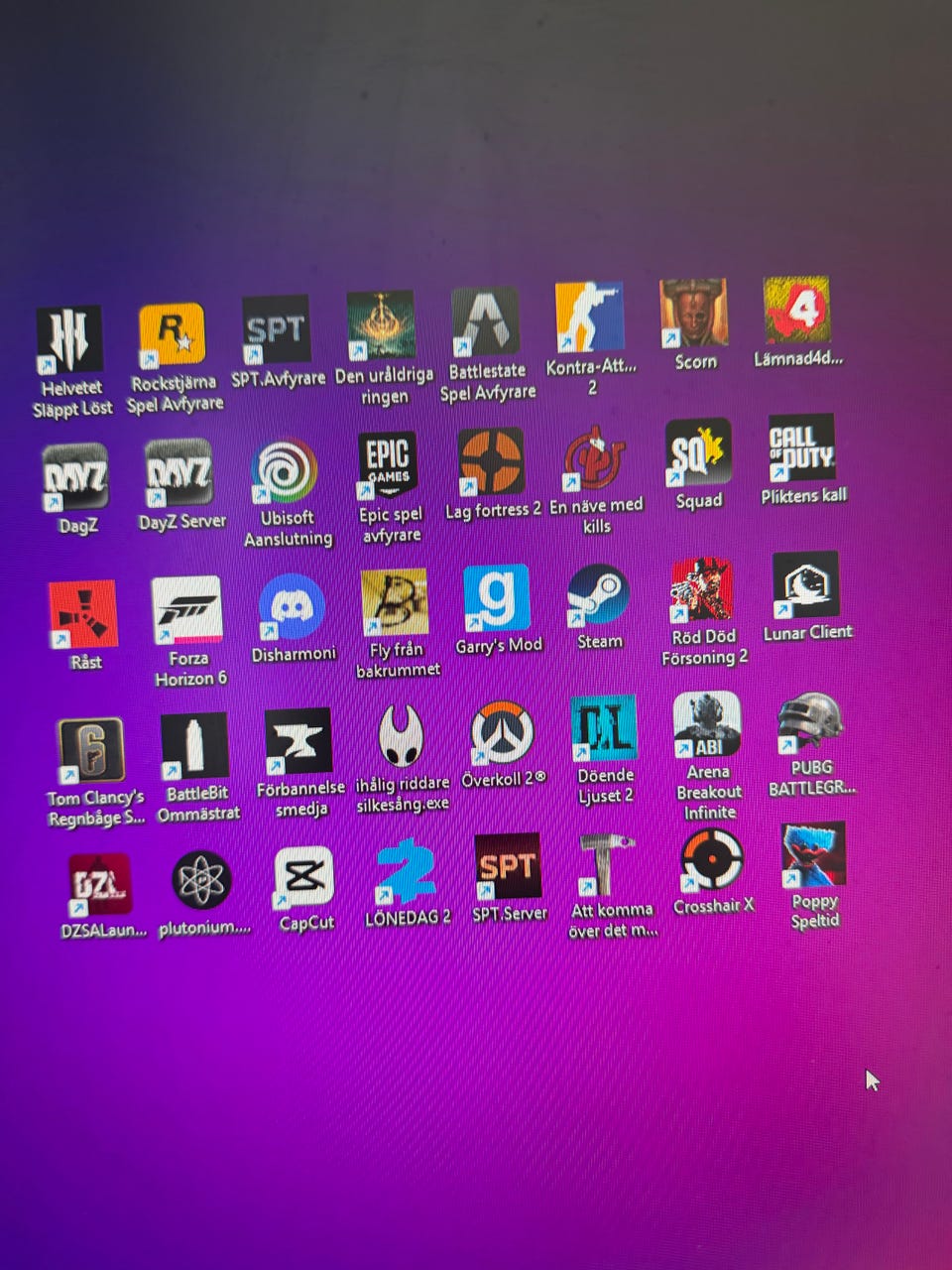Open Ubisoft Aanslutning
Image resolution: width=952 pixels, height=1270 pixels.
click(x=285, y=469)
